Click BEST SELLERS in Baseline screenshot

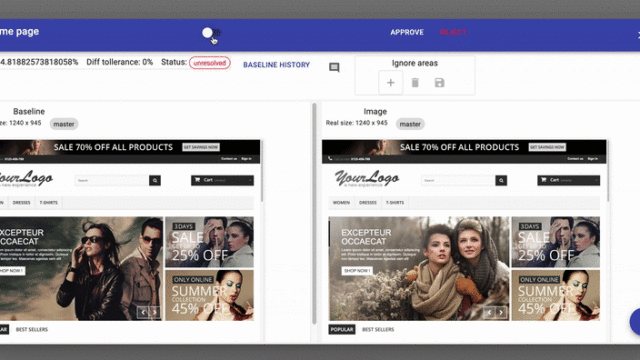coord(32,329)
